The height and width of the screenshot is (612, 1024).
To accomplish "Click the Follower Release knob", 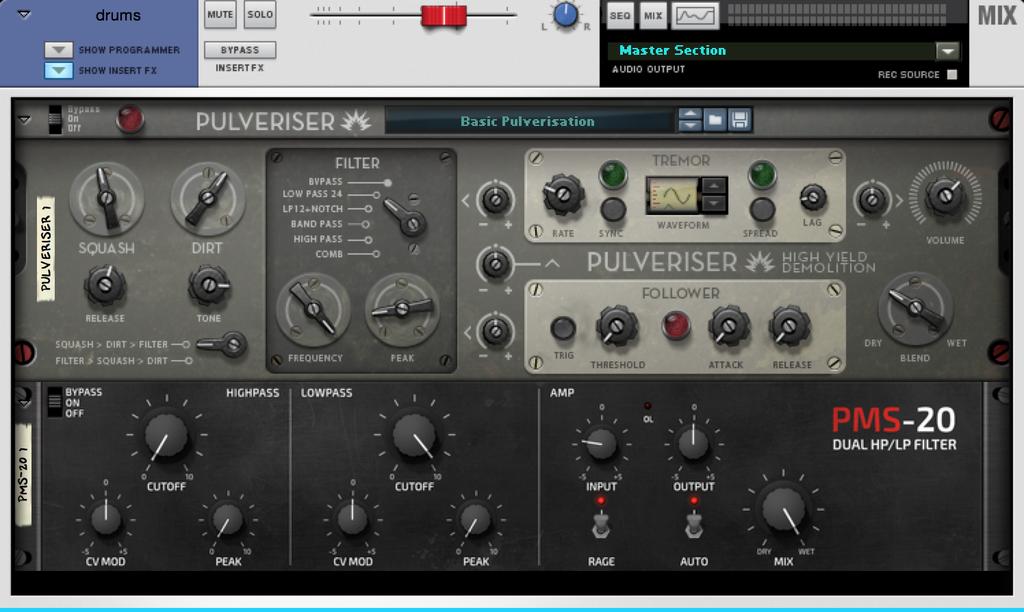I will 789,326.
